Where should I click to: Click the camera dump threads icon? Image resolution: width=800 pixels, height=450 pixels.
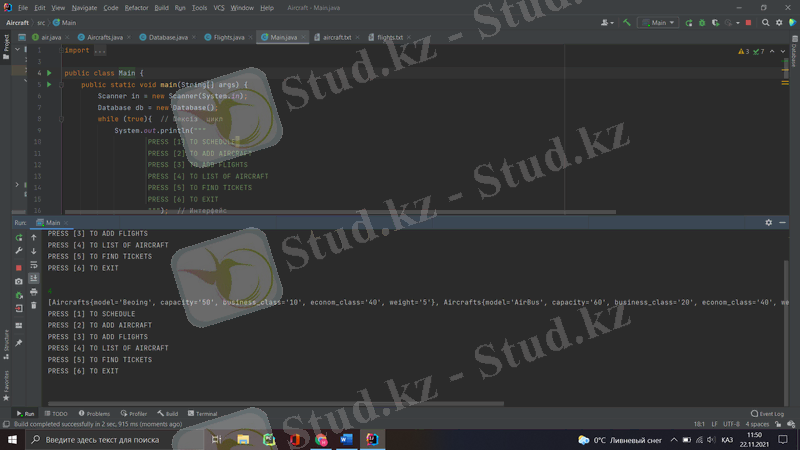(x=19, y=282)
